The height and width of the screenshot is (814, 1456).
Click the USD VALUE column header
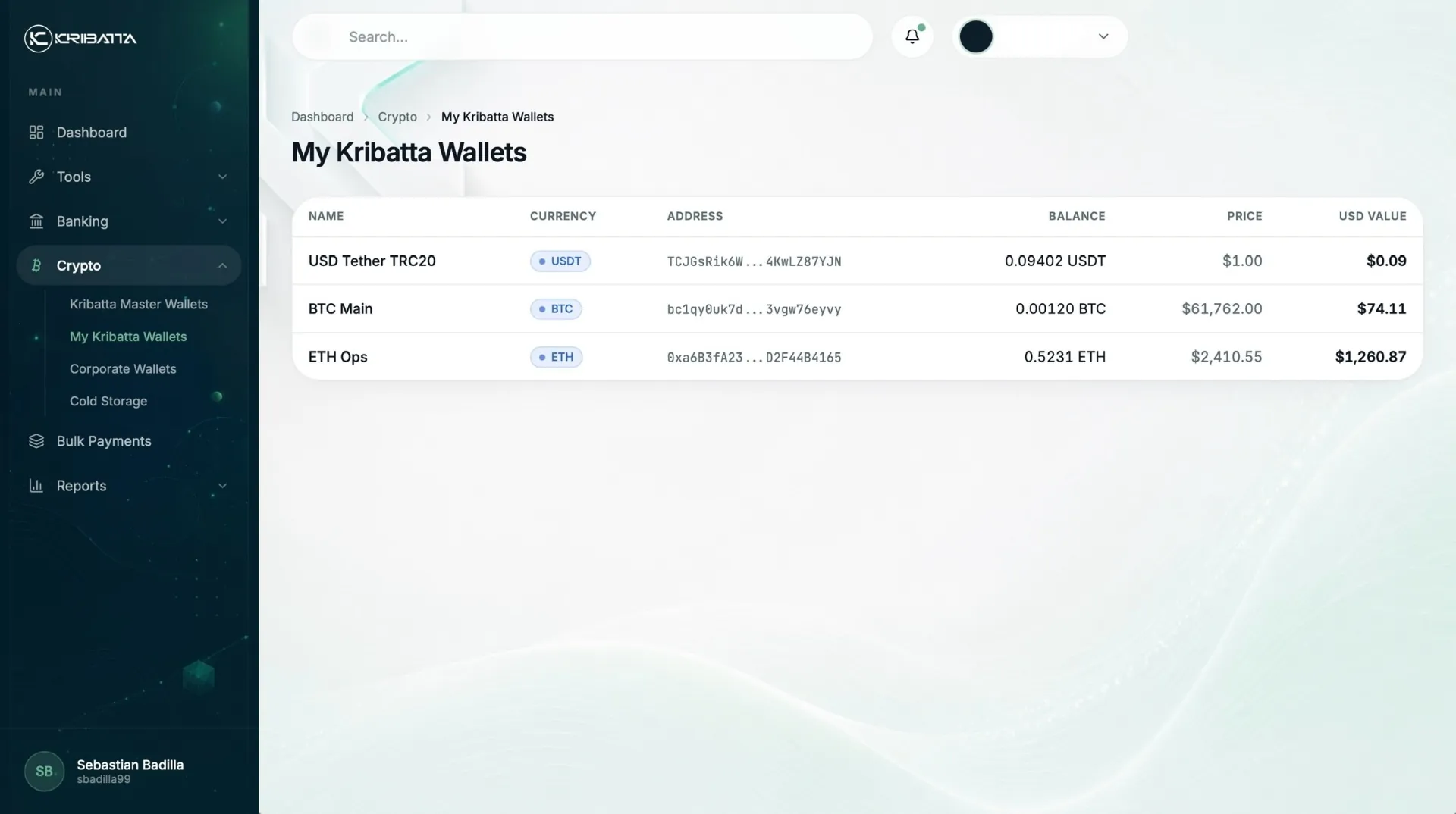(1373, 216)
